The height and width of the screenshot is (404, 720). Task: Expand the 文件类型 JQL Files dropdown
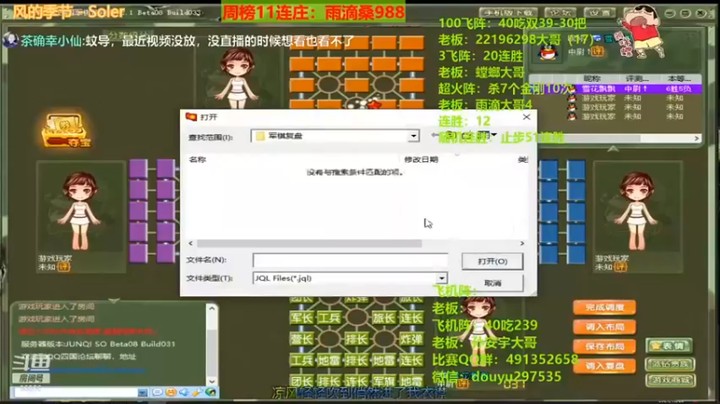(441, 278)
